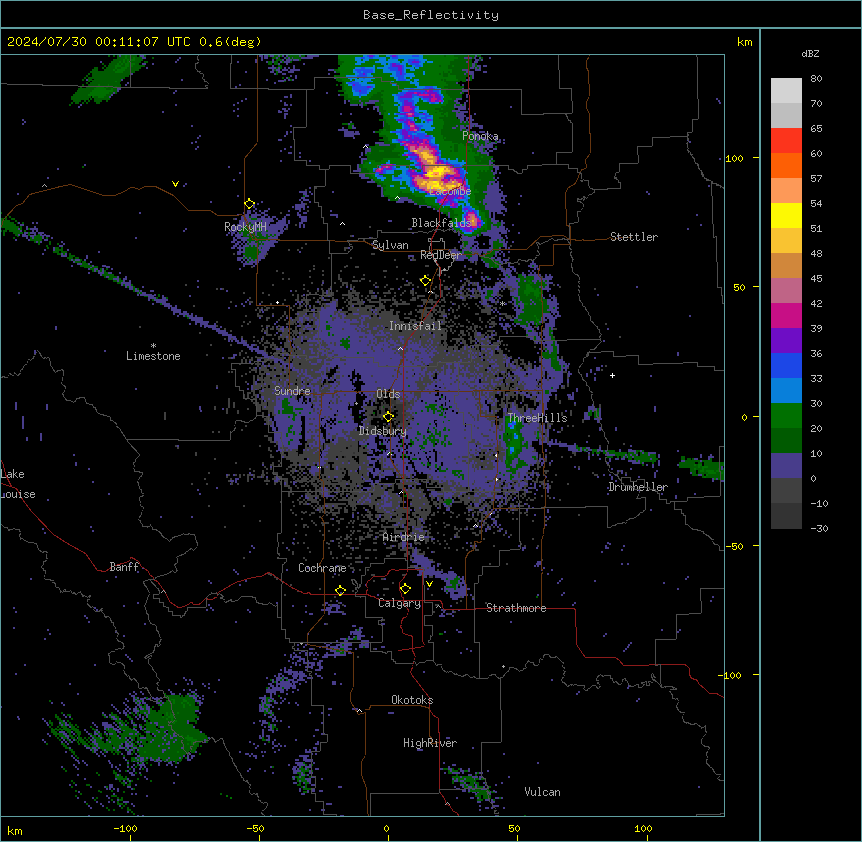Select the magenta legend swatch near 42
Screen dimensions: 862x842
tap(786, 315)
